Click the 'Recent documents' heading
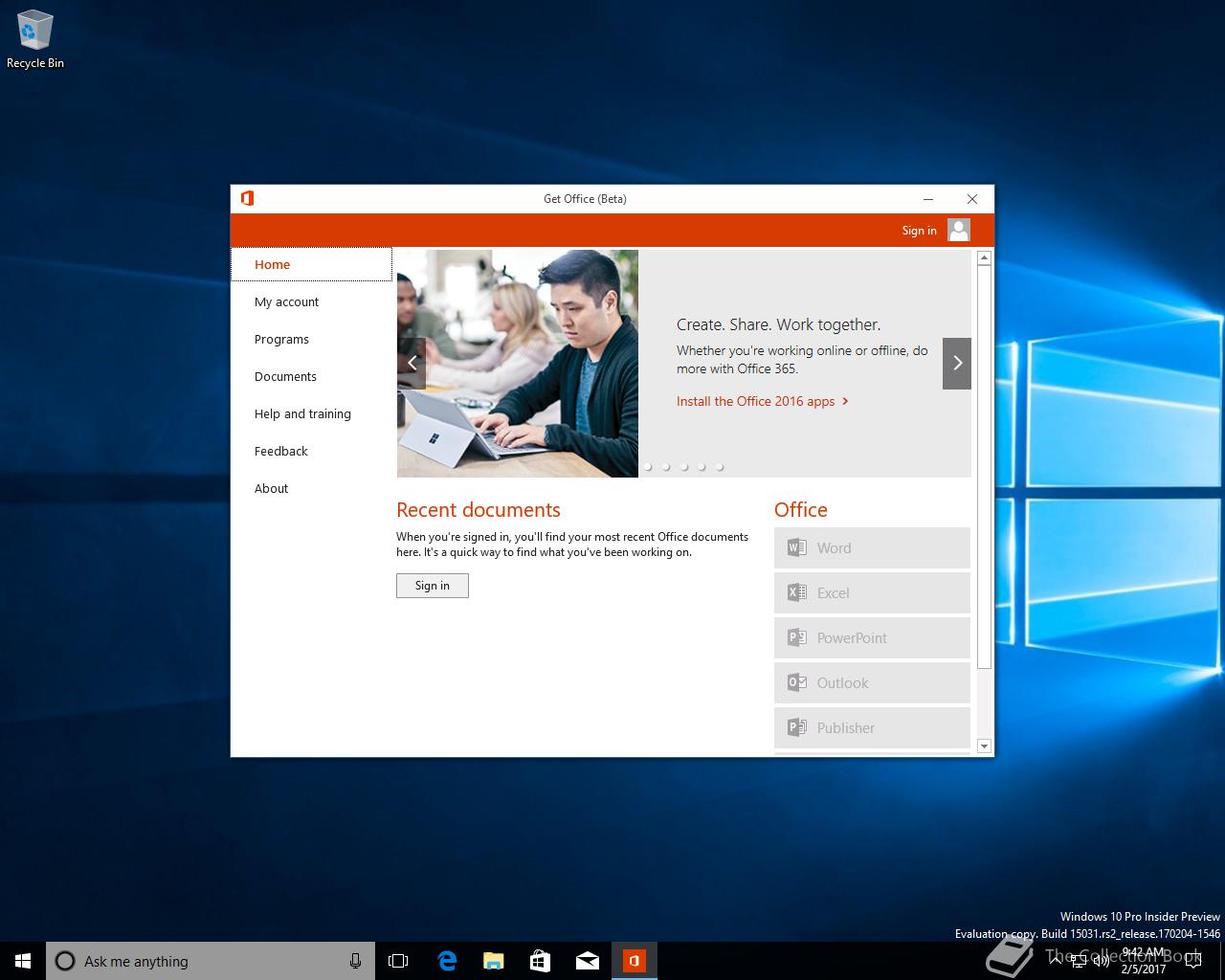1225x980 pixels. [x=479, y=510]
